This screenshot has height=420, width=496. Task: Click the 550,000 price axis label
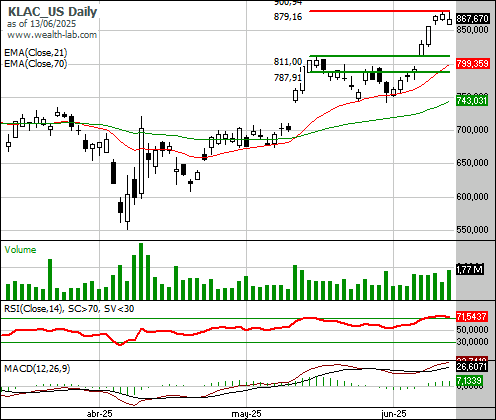tap(473, 230)
